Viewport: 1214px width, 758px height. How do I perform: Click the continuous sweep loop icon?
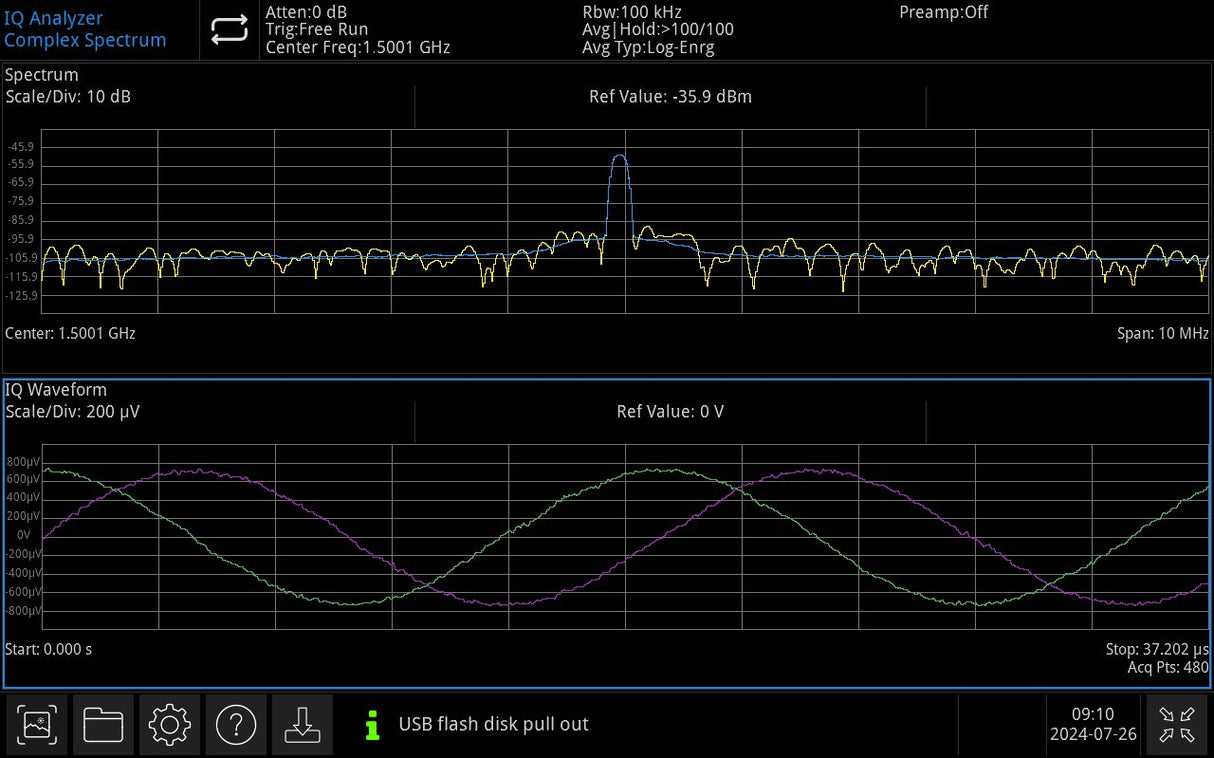pos(229,29)
